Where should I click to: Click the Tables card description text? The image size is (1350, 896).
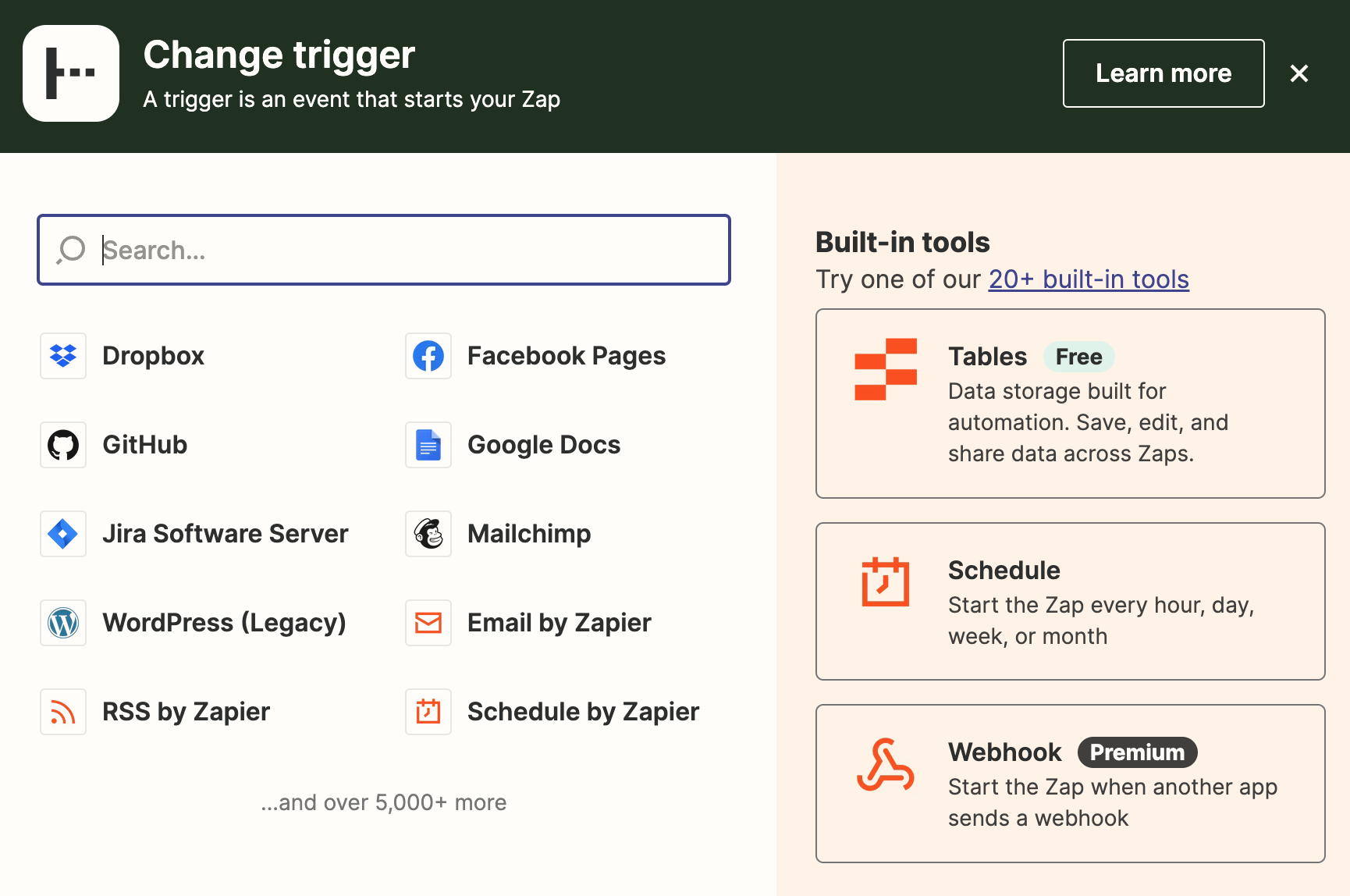(x=1089, y=422)
